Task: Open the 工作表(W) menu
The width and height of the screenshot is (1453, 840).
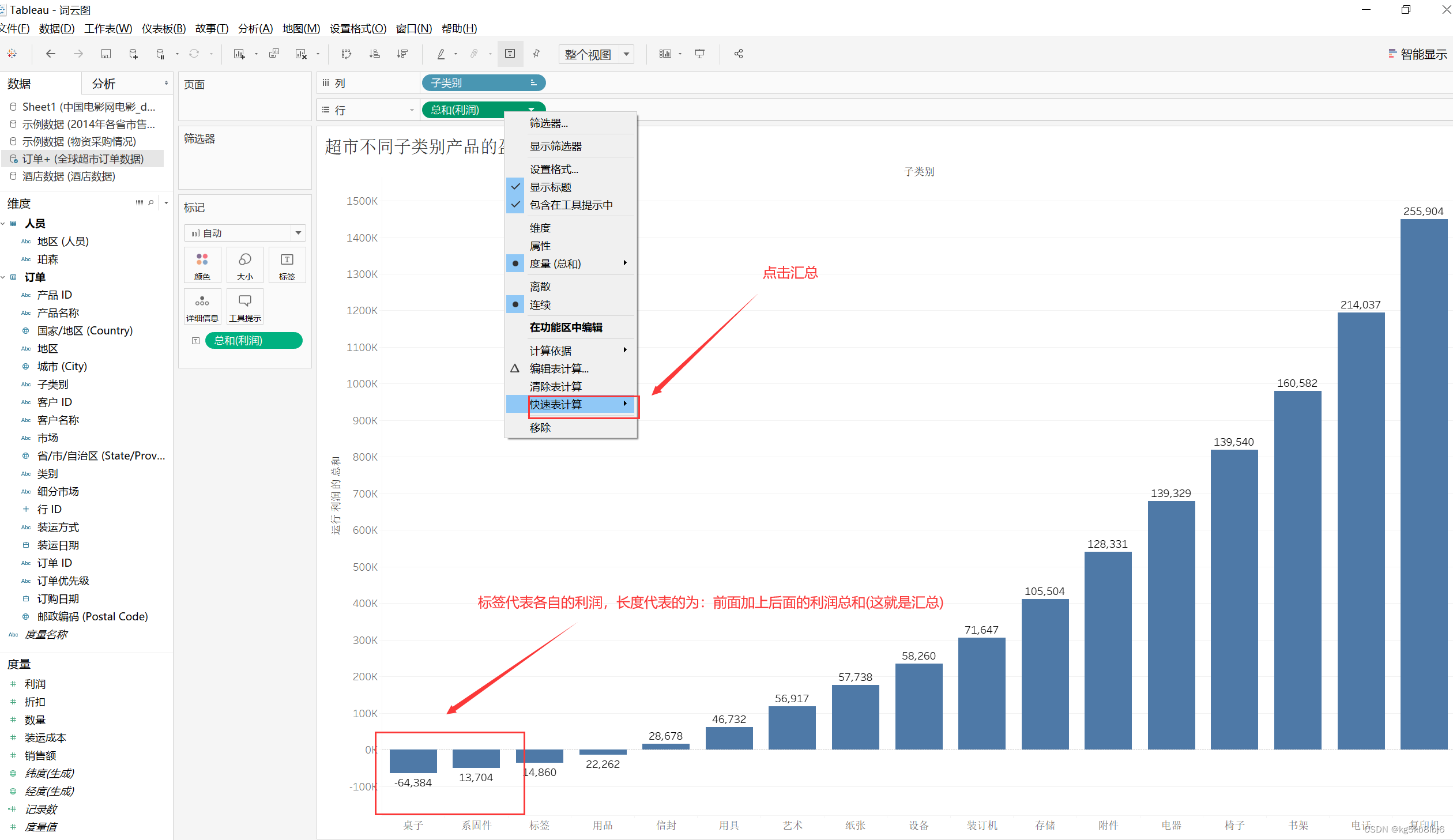Action: click(108, 28)
